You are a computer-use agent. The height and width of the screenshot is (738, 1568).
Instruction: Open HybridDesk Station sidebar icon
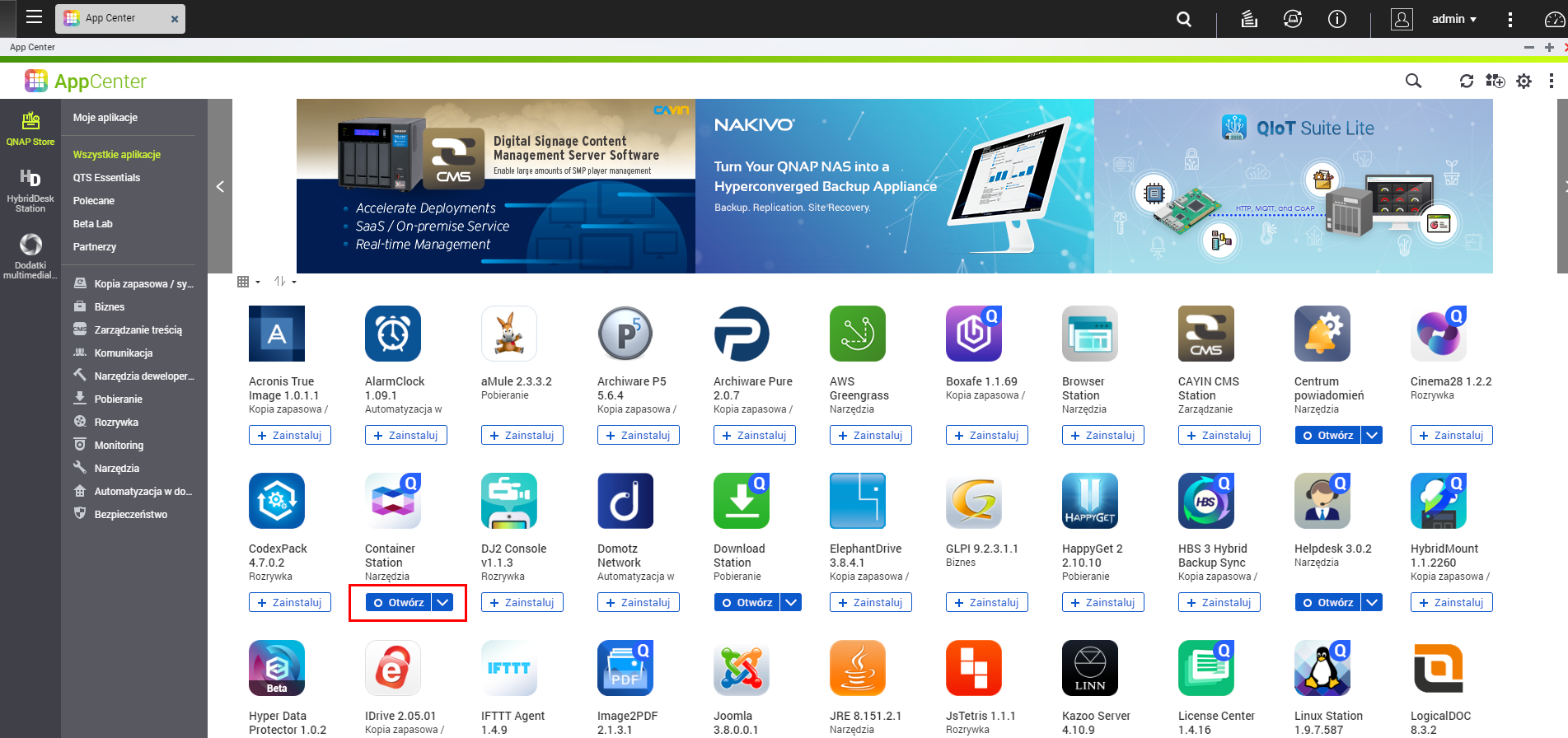click(x=30, y=190)
